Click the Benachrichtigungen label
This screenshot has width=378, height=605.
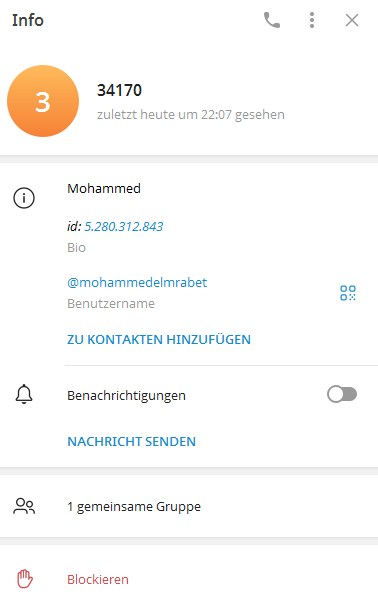click(127, 395)
